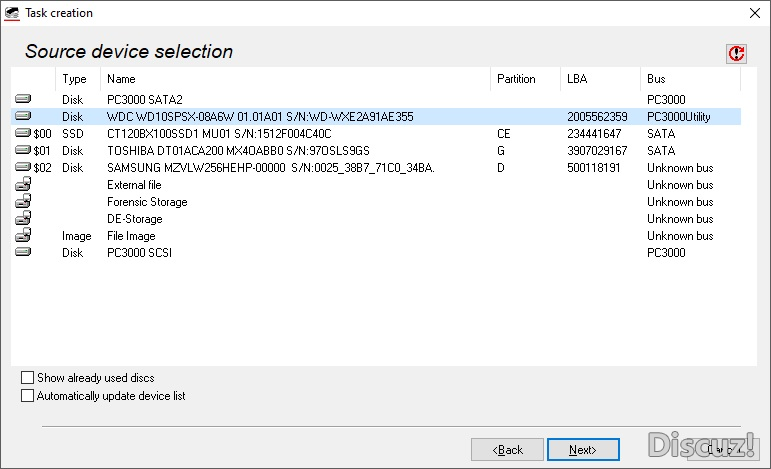Click Unknown bus cell in External file row

680,185
